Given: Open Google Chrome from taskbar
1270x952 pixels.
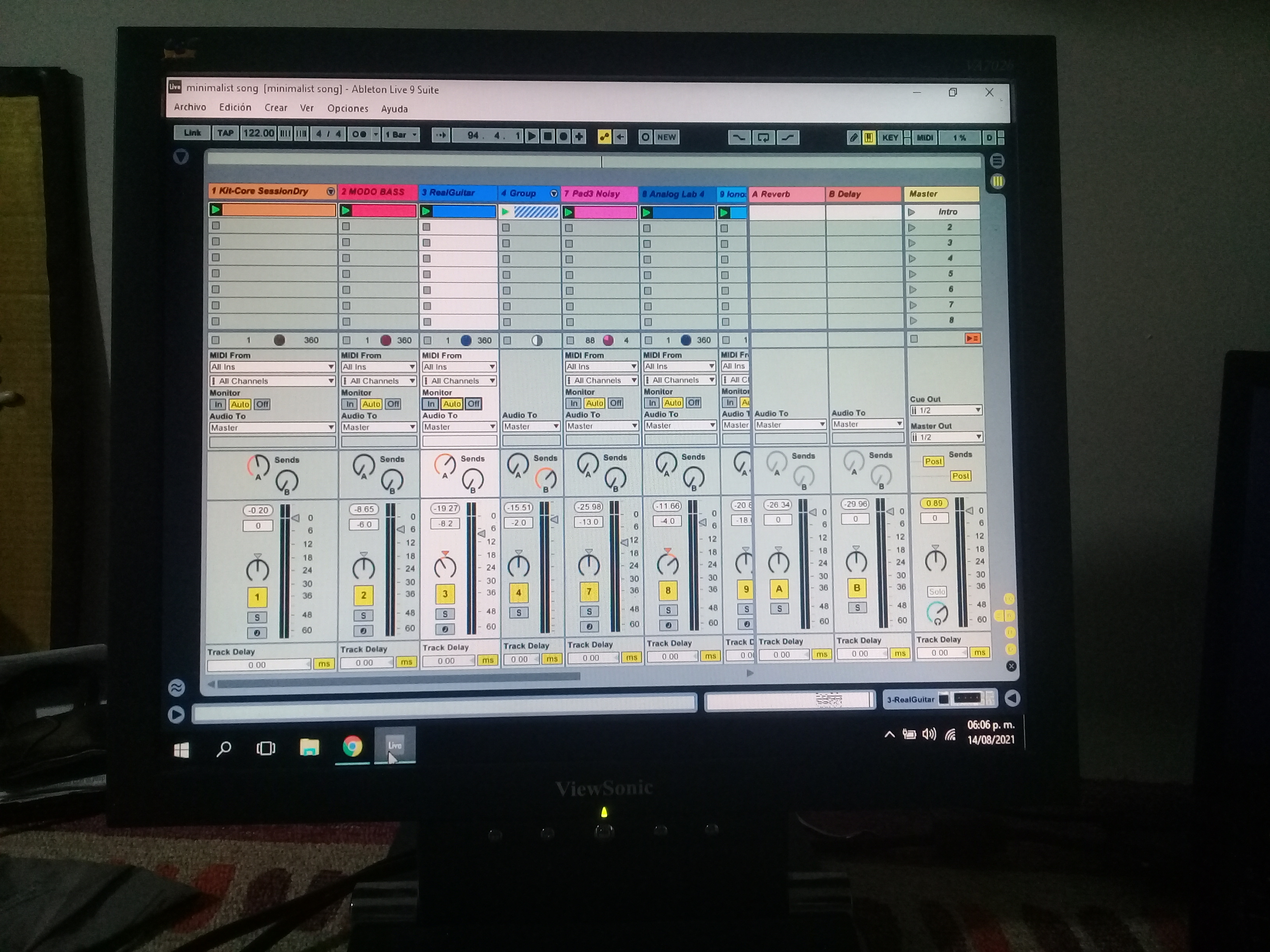Looking at the screenshot, I should 352,747.
